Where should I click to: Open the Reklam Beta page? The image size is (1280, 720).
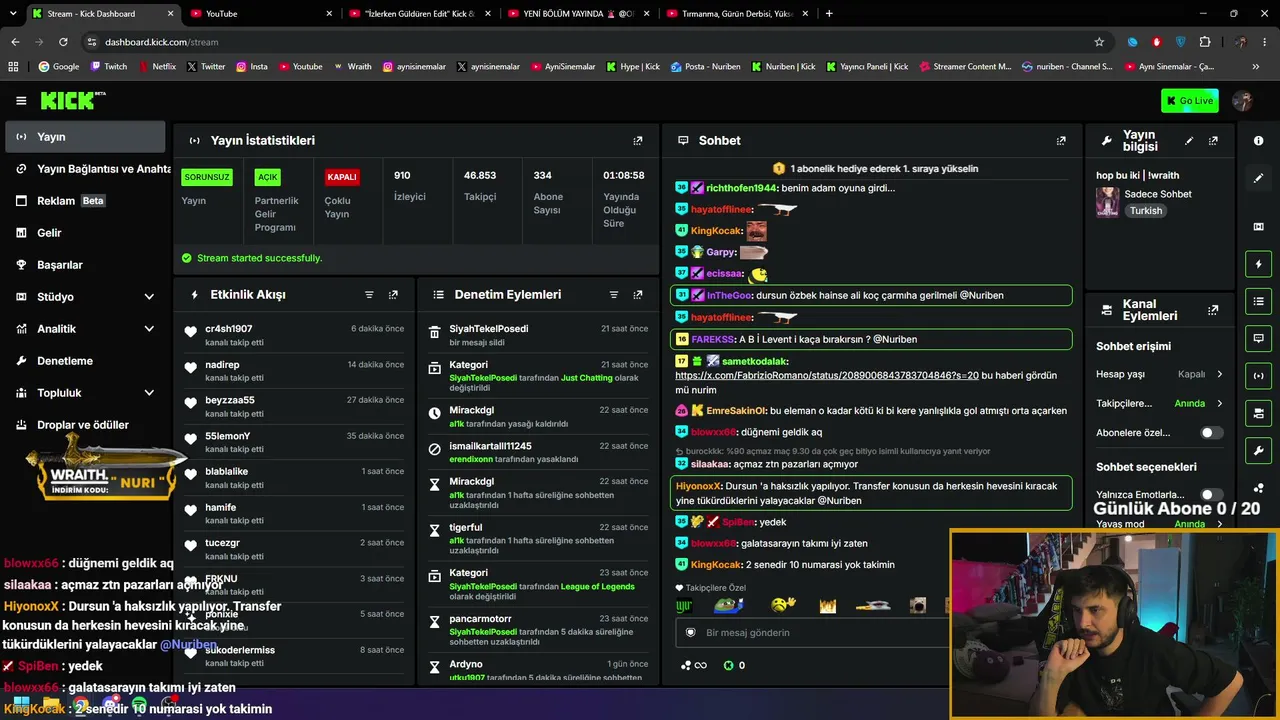click(x=85, y=201)
